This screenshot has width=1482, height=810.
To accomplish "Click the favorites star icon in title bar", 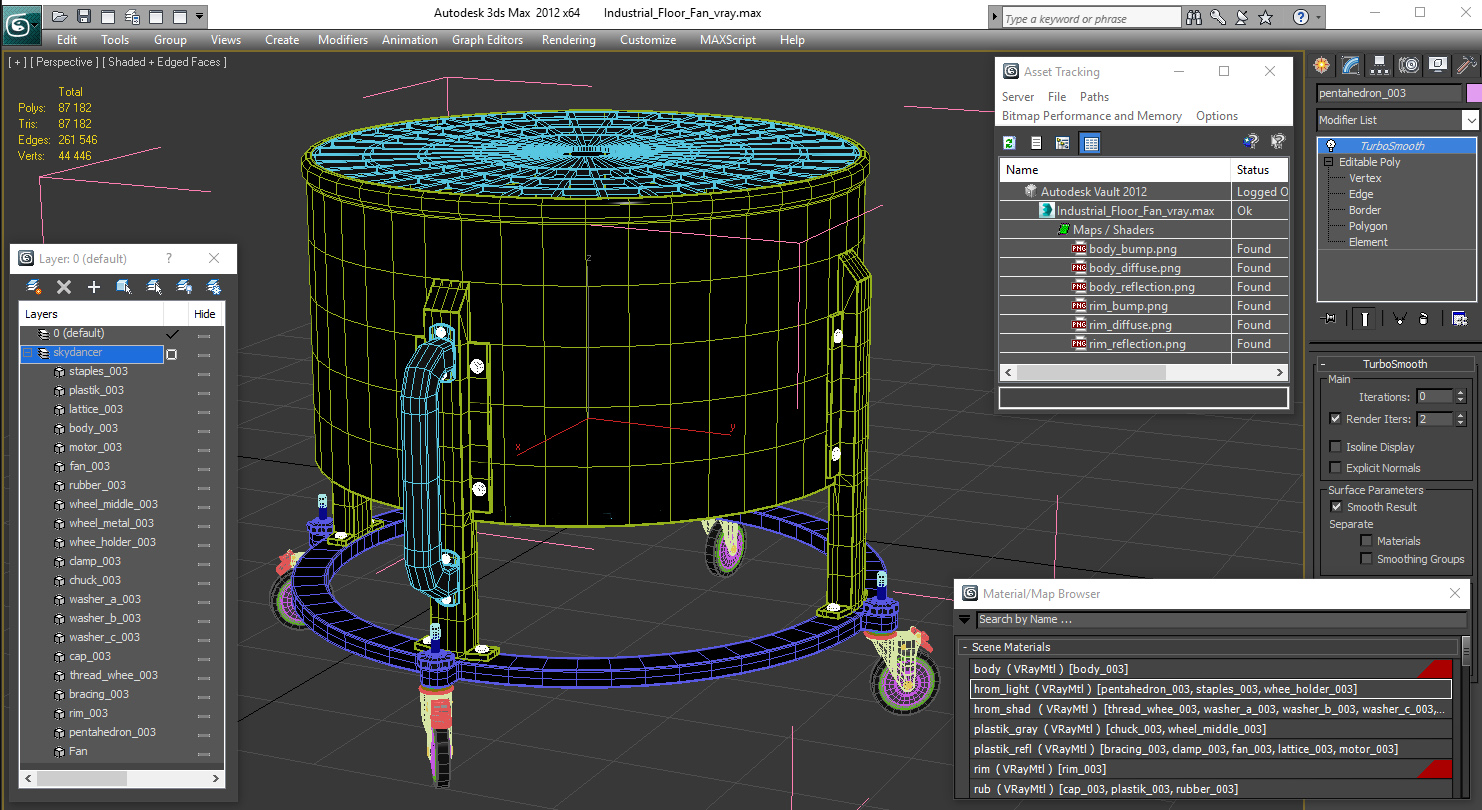I will [x=1265, y=17].
